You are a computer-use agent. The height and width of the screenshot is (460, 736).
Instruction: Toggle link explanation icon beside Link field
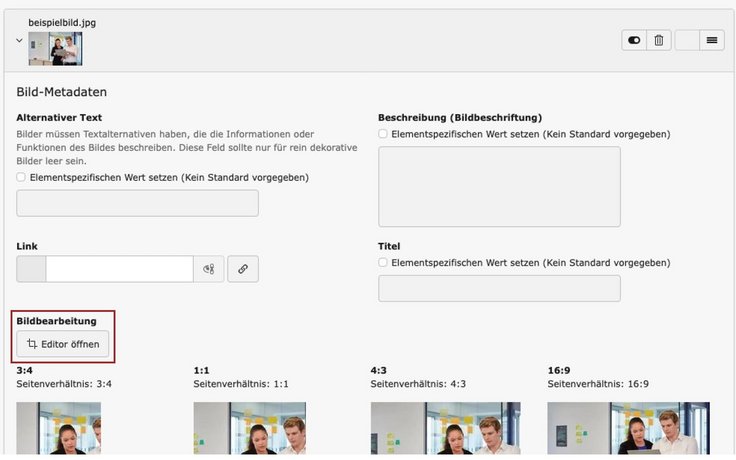(209, 269)
